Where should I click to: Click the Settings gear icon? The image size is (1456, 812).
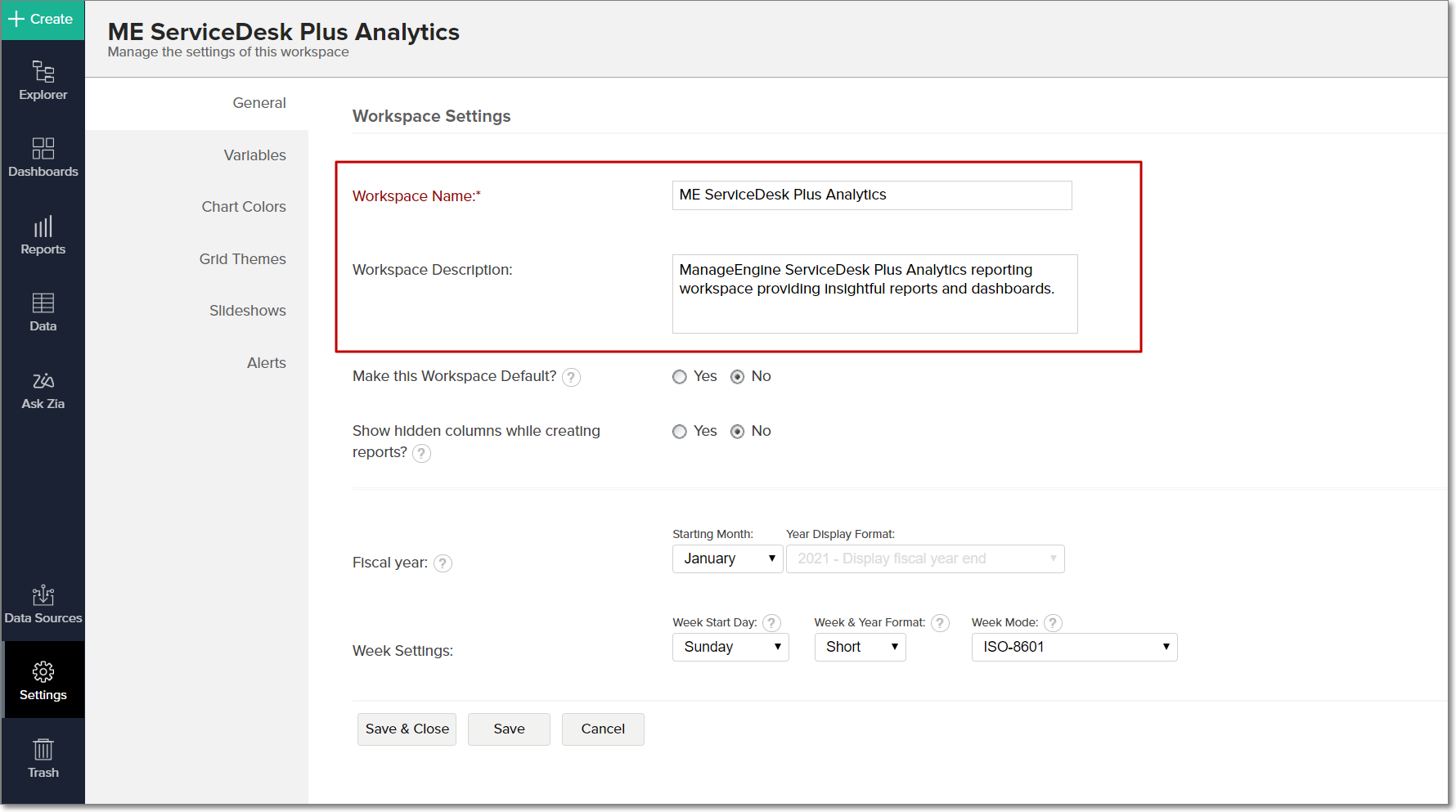(43, 680)
